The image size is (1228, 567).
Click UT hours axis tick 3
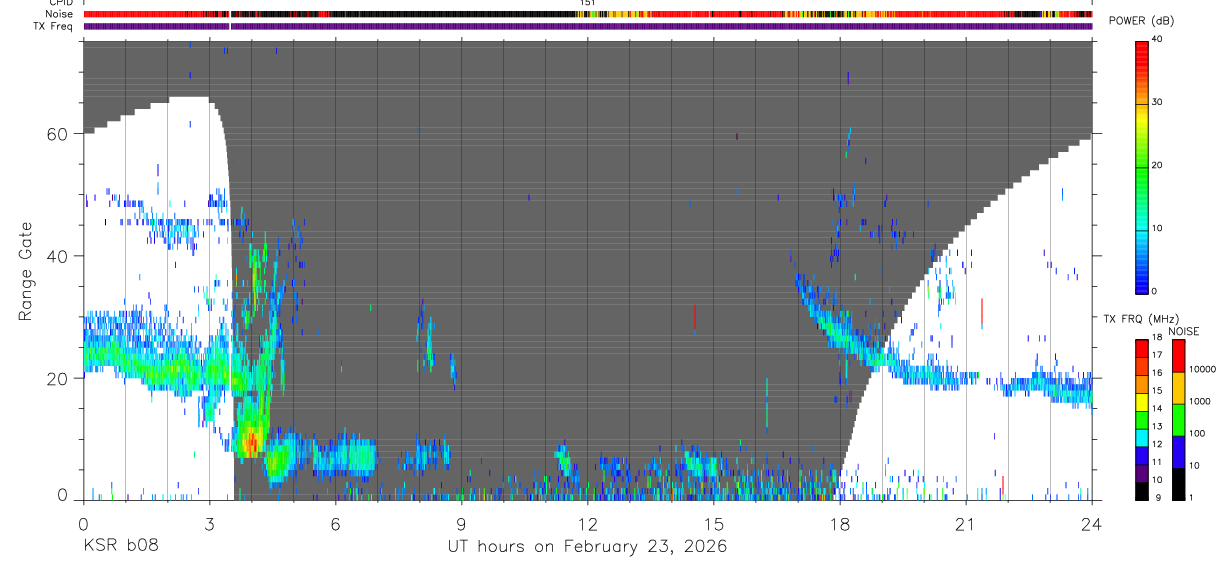point(209,522)
